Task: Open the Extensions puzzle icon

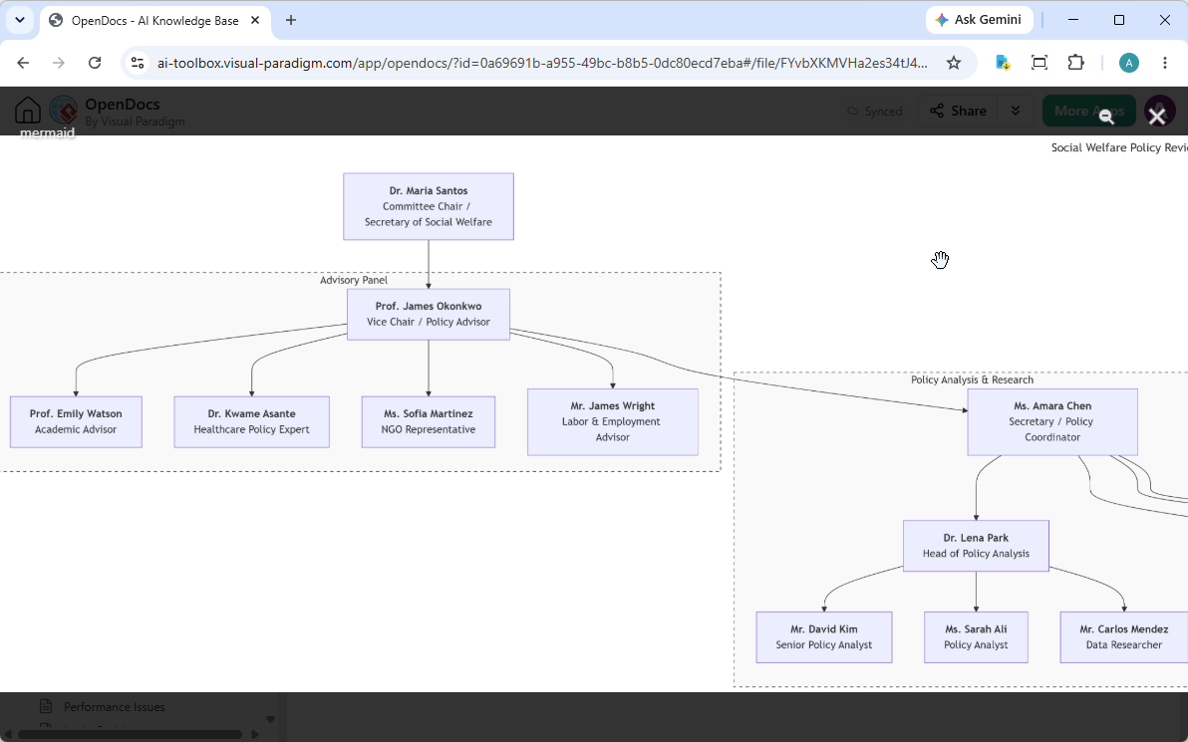Action: coord(1076,63)
